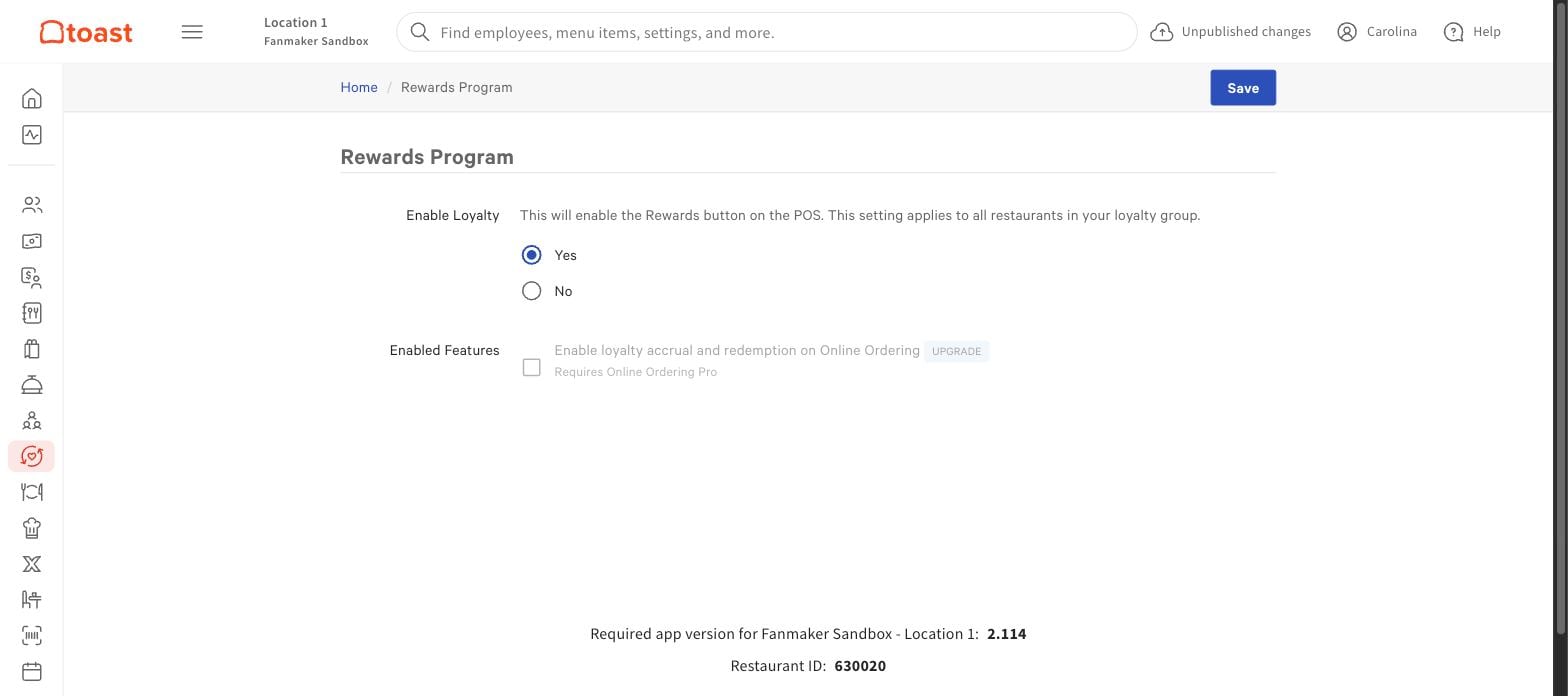
Task: Open the dining plate-and-cutlery sidebar icon
Action: 32,492
